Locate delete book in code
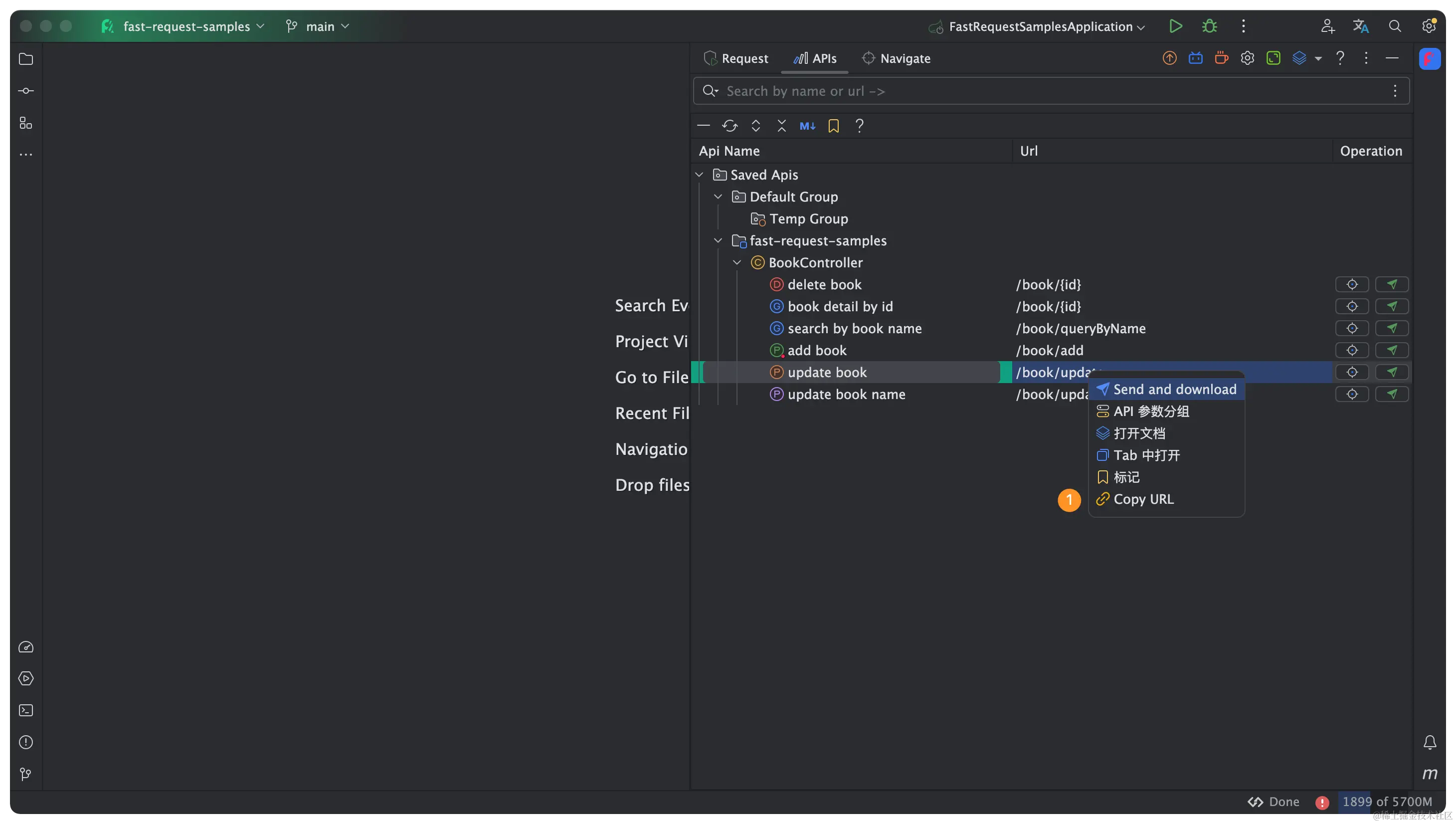Screen dimensions: 1456x824 click(x=1351, y=285)
